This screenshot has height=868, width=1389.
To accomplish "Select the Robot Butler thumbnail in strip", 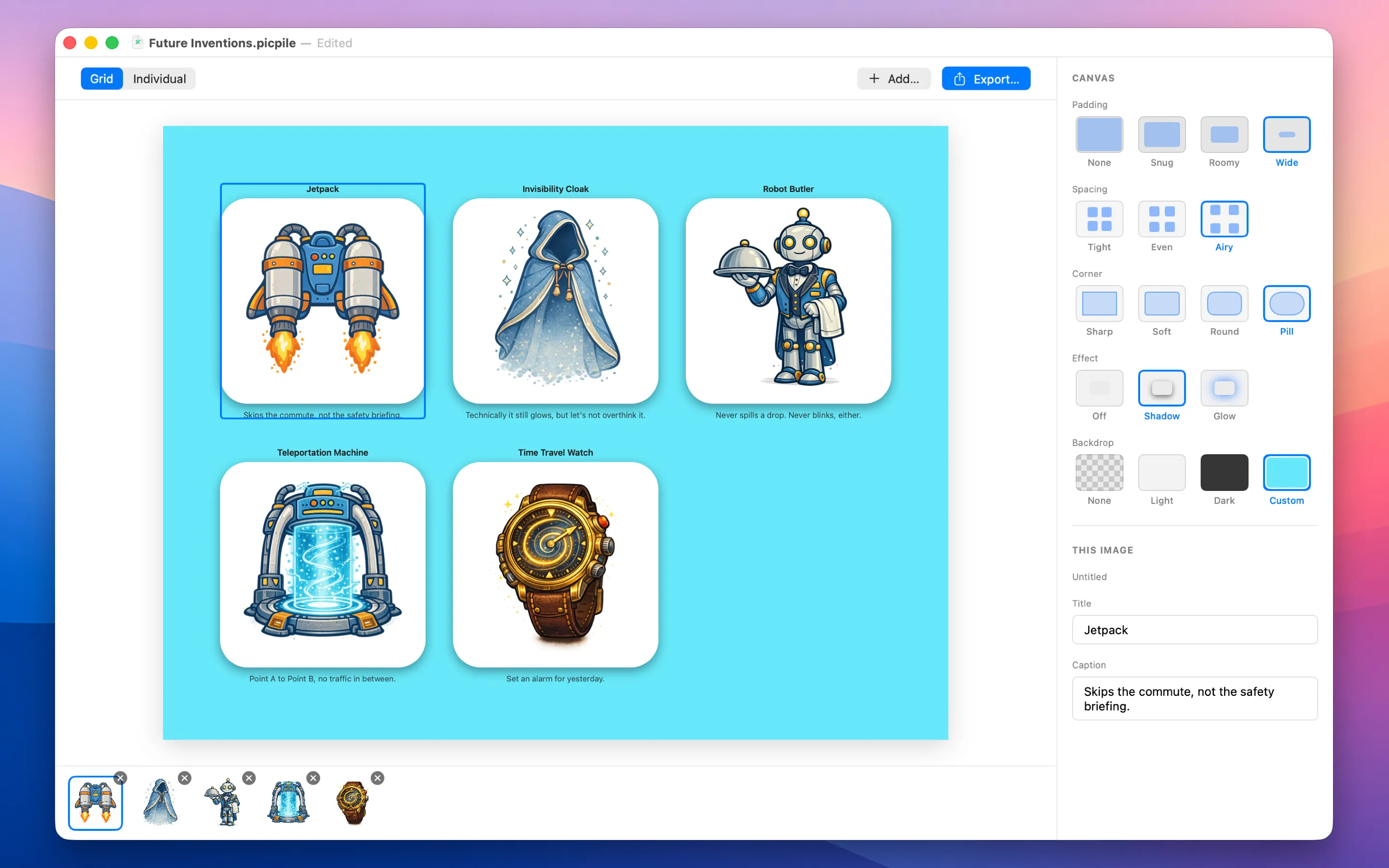I will tap(224, 802).
